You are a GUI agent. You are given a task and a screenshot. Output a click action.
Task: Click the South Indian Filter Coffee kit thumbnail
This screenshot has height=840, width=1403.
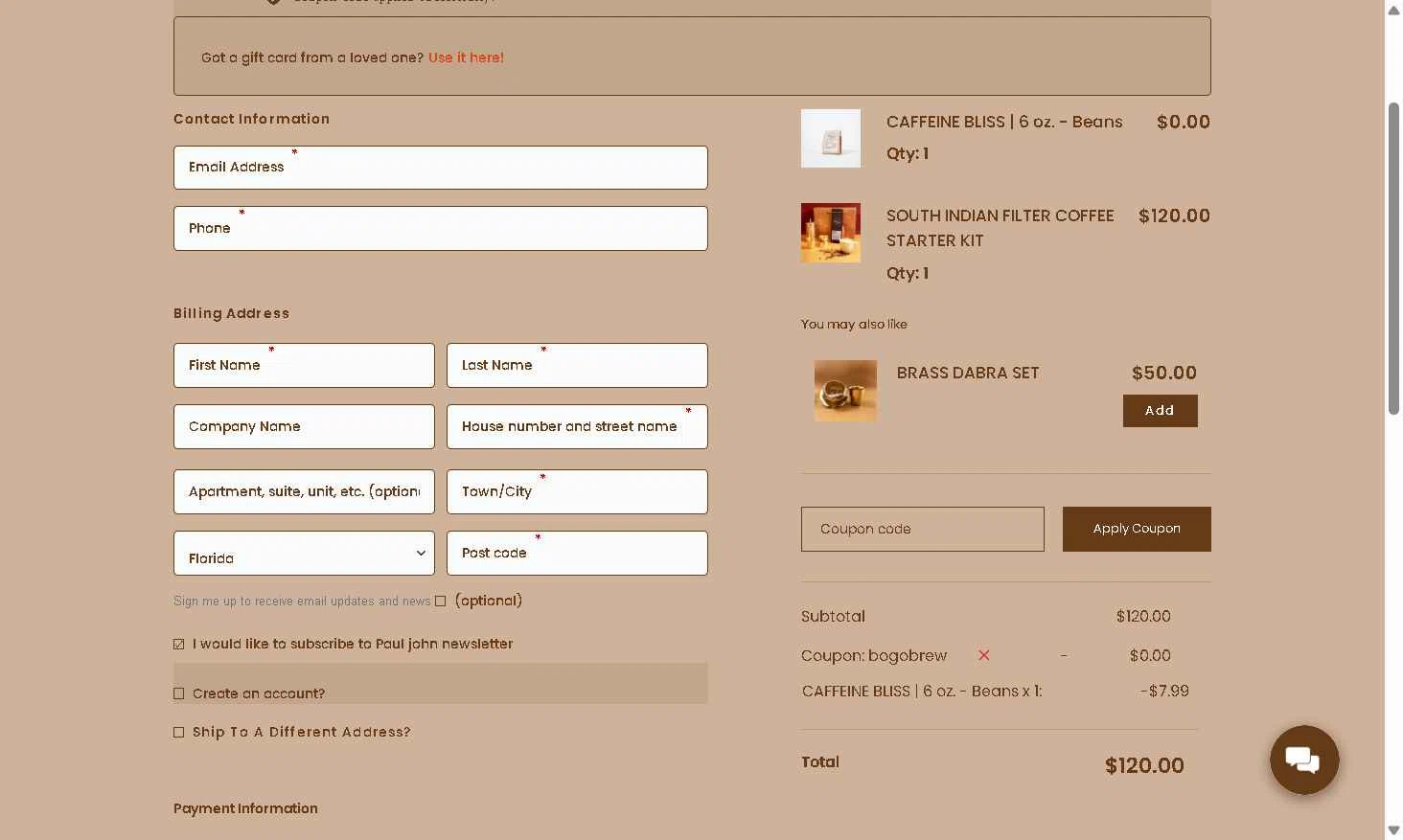click(830, 233)
